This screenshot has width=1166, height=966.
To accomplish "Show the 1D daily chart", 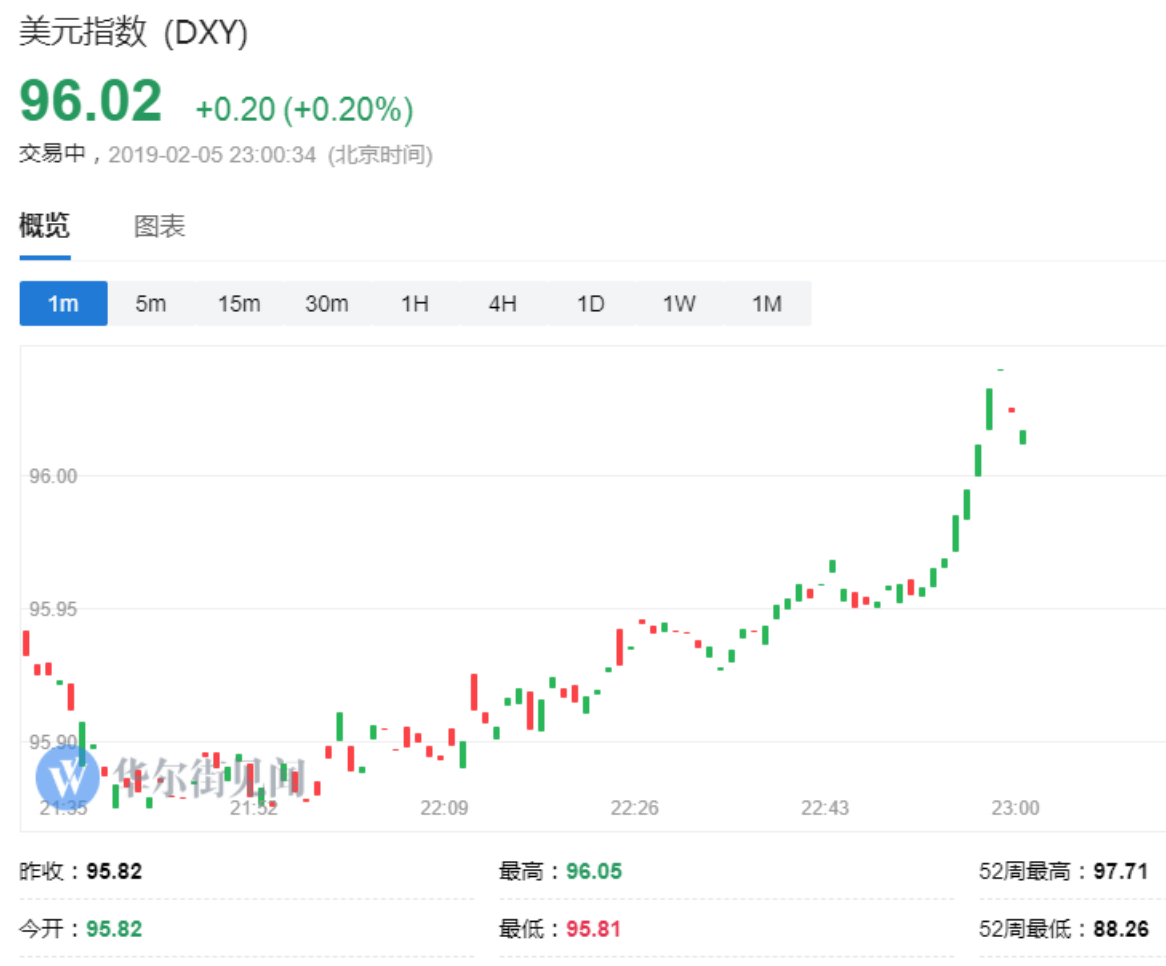I will tap(591, 303).
